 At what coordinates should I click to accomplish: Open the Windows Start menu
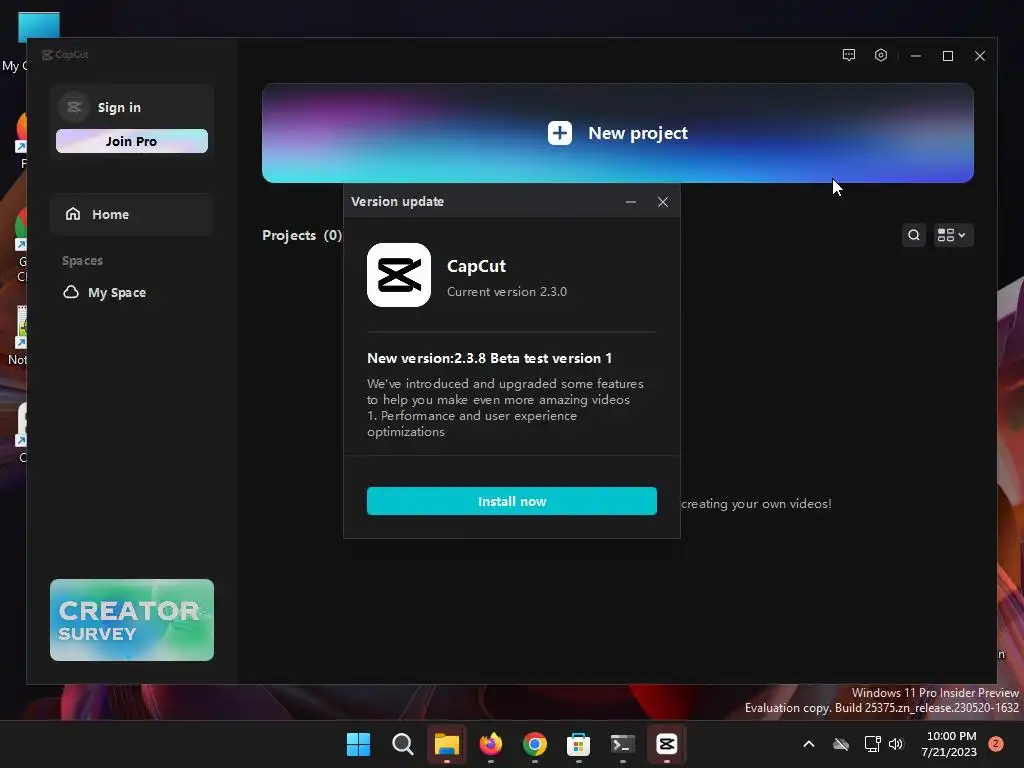coord(359,744)
